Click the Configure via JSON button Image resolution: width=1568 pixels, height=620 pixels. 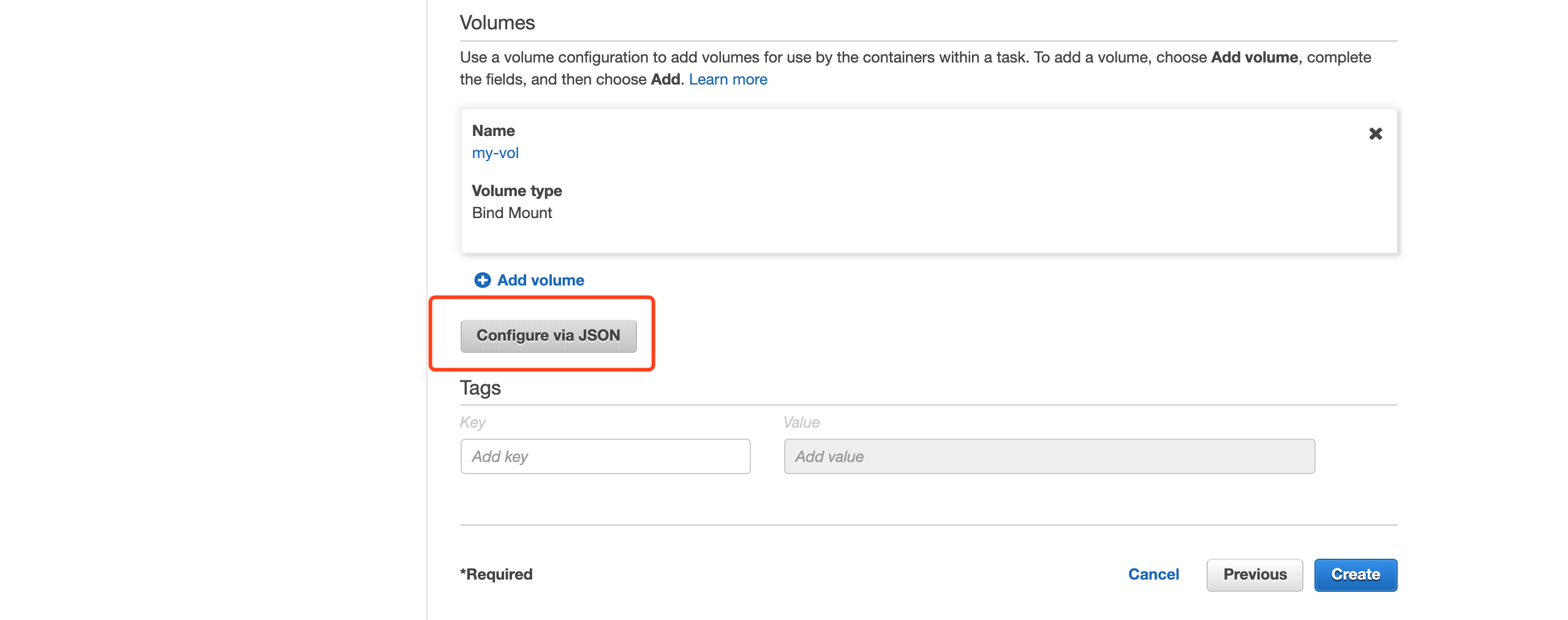(x=548, y=336)
